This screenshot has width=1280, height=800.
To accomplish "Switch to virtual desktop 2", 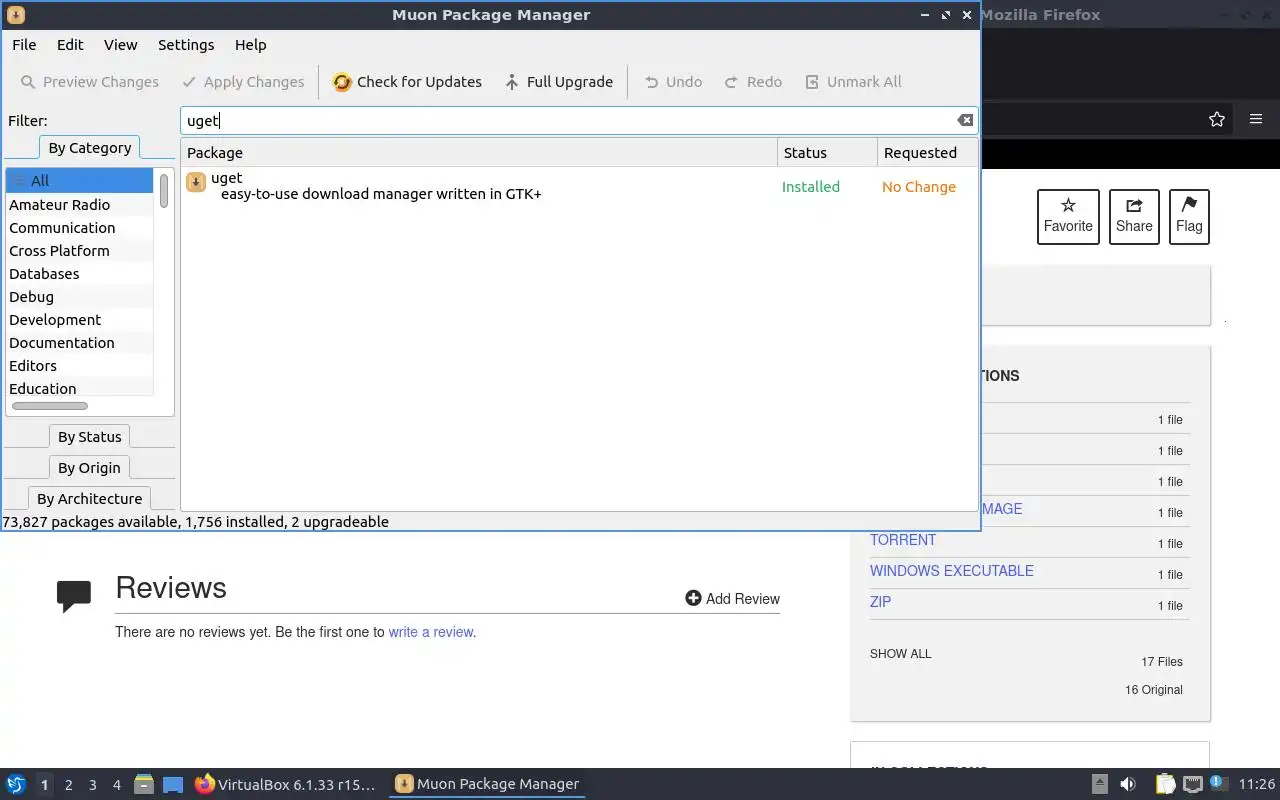I will click(69, 785).
